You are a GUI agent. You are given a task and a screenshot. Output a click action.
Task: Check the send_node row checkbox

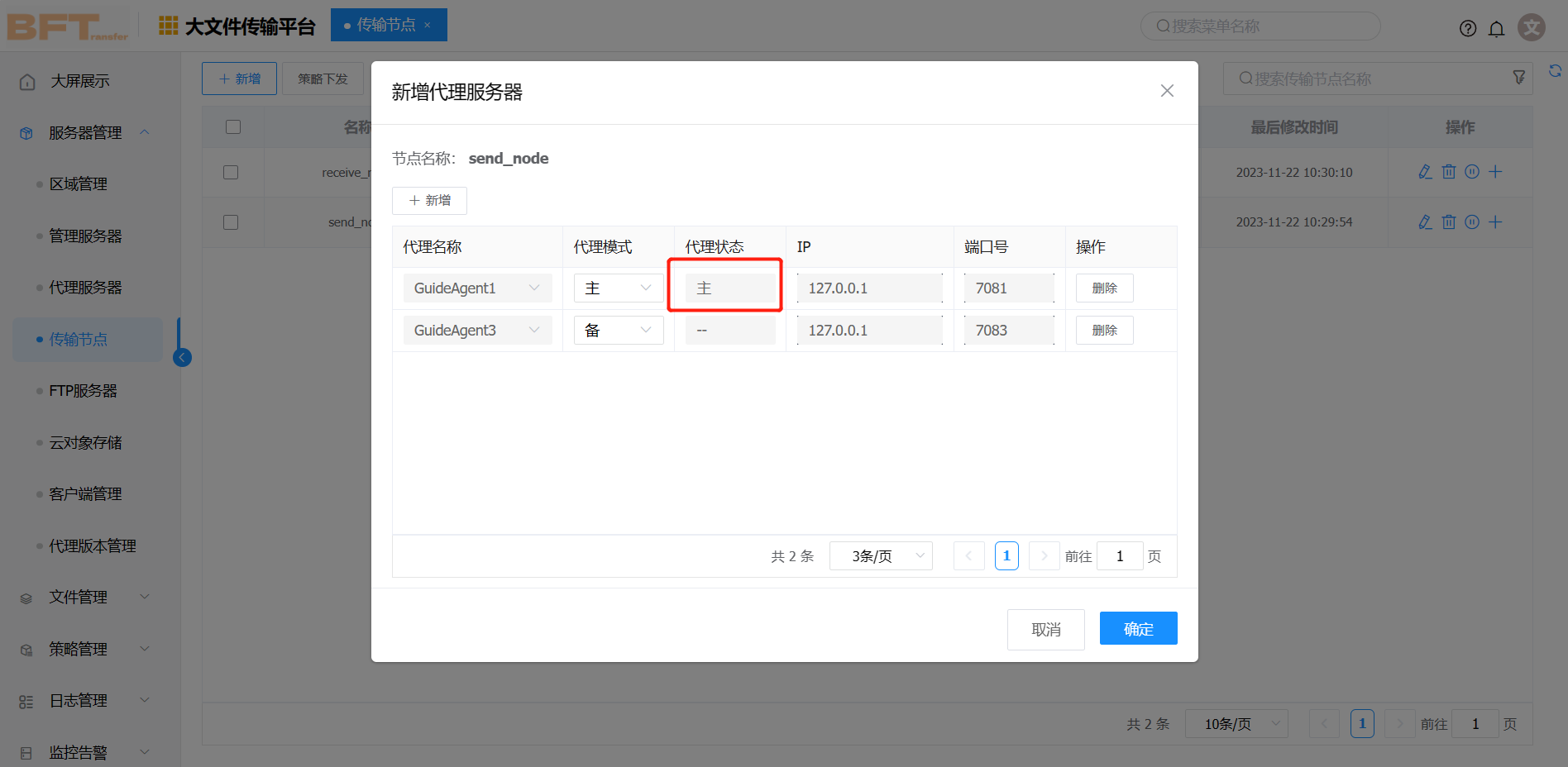pos(233,222)
